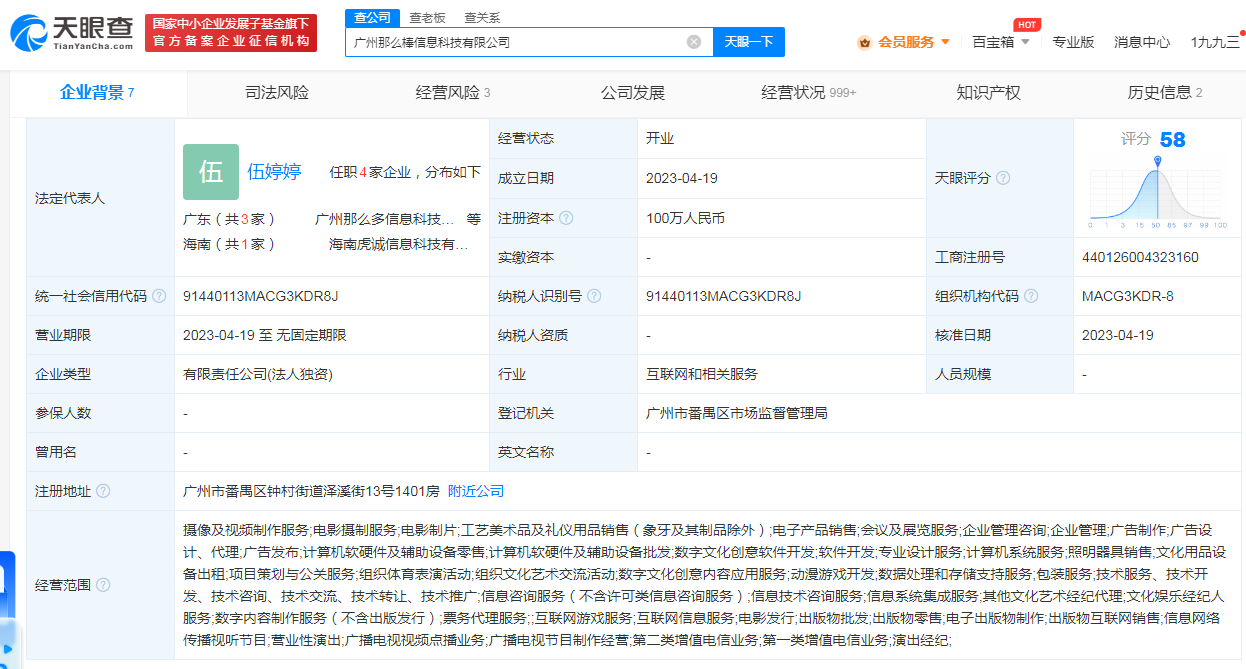
Task: Open help icon next to 纳税人识别号
Action: tap(594, 296)
